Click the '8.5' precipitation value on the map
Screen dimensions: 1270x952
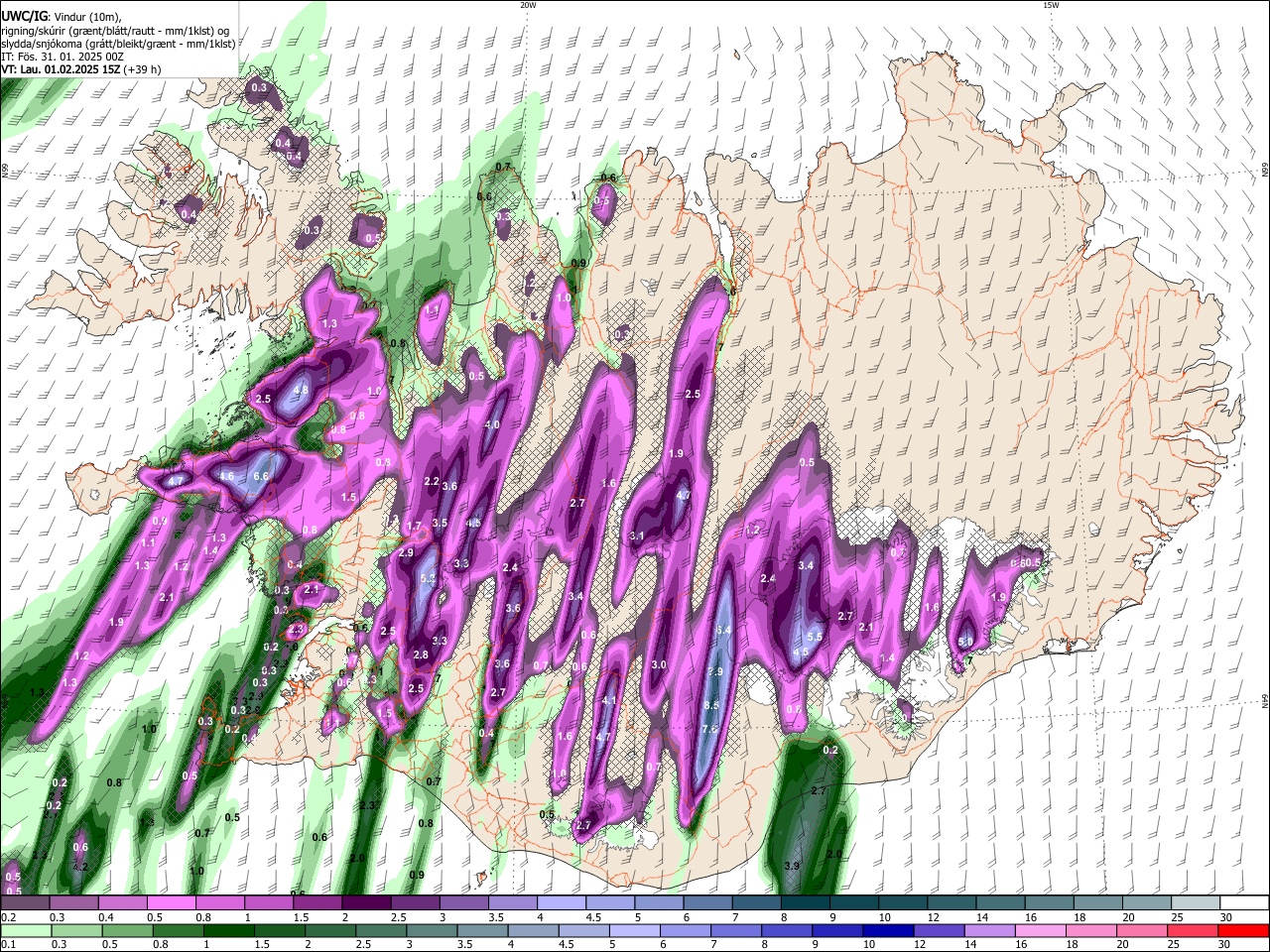pos(711,705)
